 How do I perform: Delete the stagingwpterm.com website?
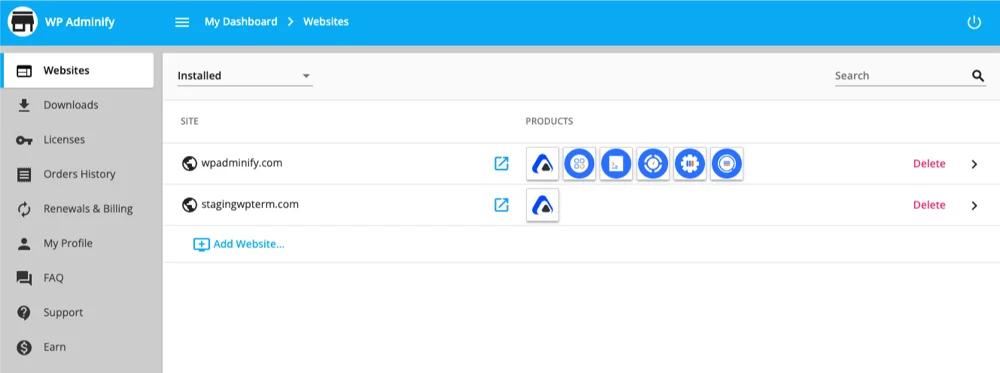pyautogui.click(x=929, y=205)
